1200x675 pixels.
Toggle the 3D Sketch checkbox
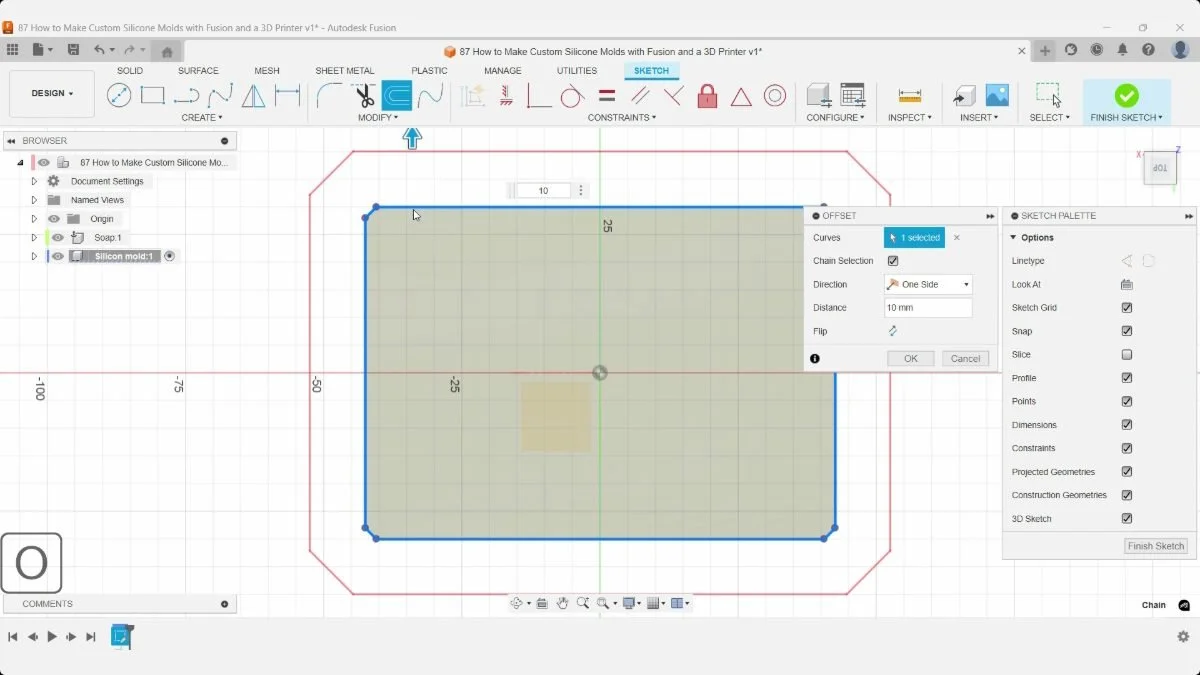1127,519
